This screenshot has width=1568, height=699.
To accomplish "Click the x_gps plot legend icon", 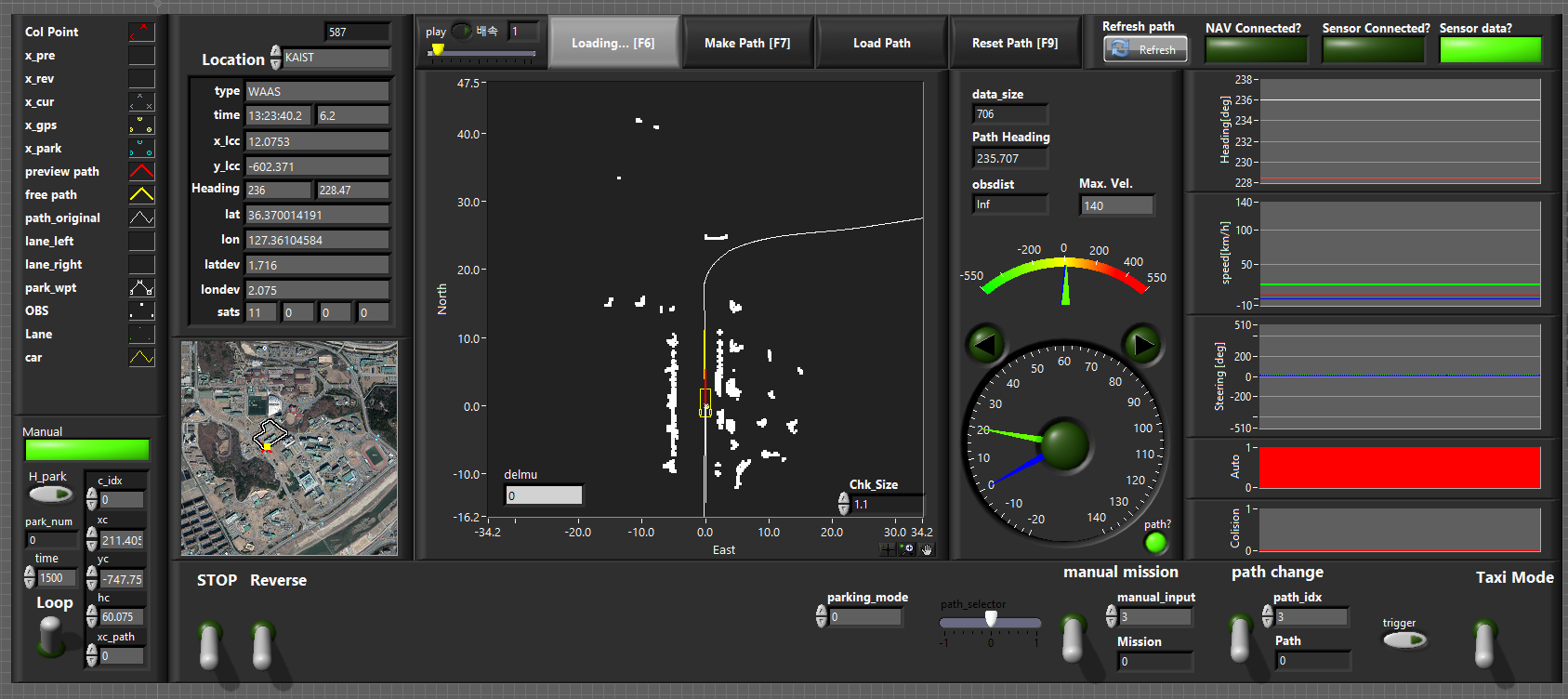I will [x=141, y=125].
